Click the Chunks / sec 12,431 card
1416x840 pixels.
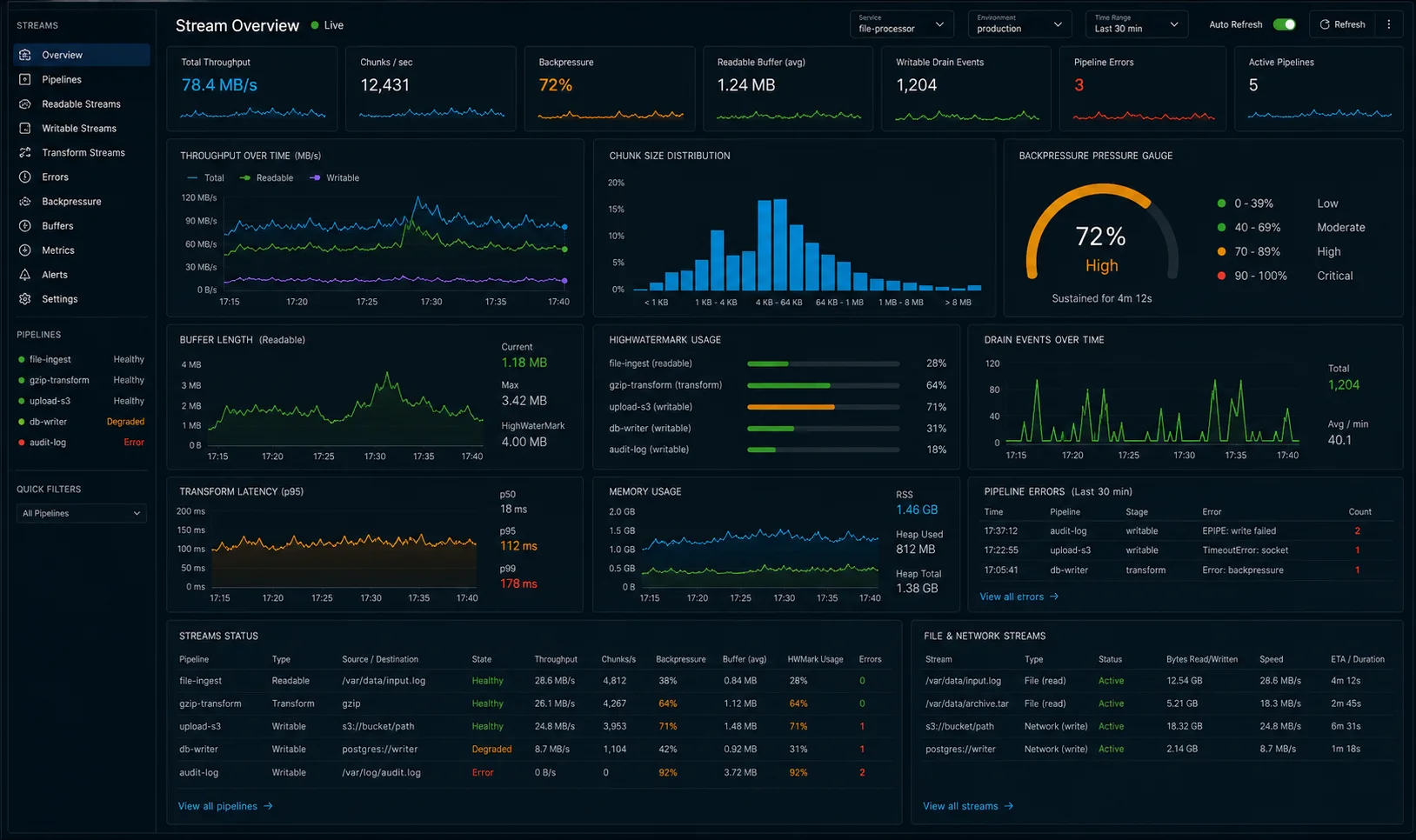(431, 89)
